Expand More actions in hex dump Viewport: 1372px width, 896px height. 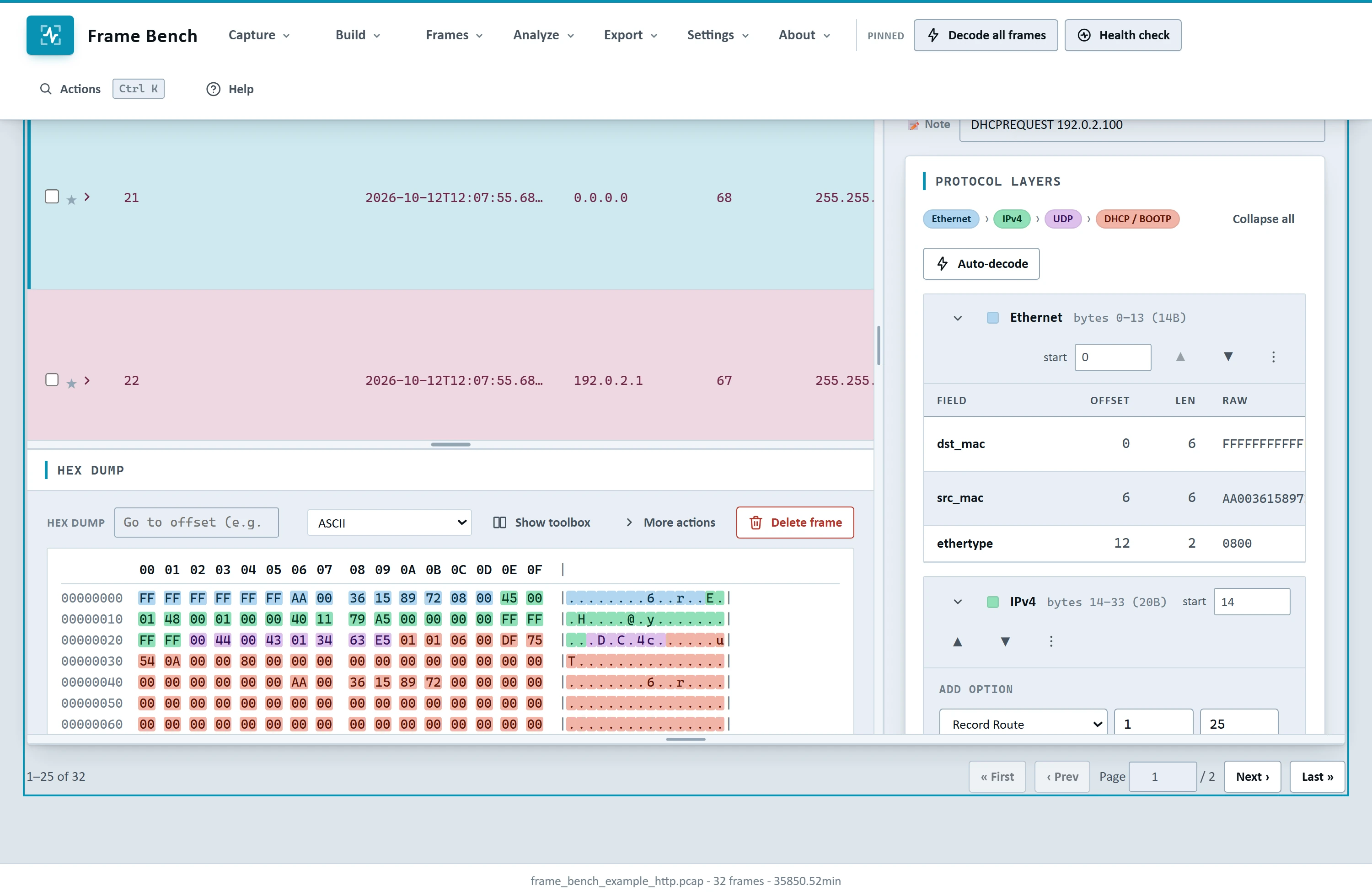pos(670,523)
